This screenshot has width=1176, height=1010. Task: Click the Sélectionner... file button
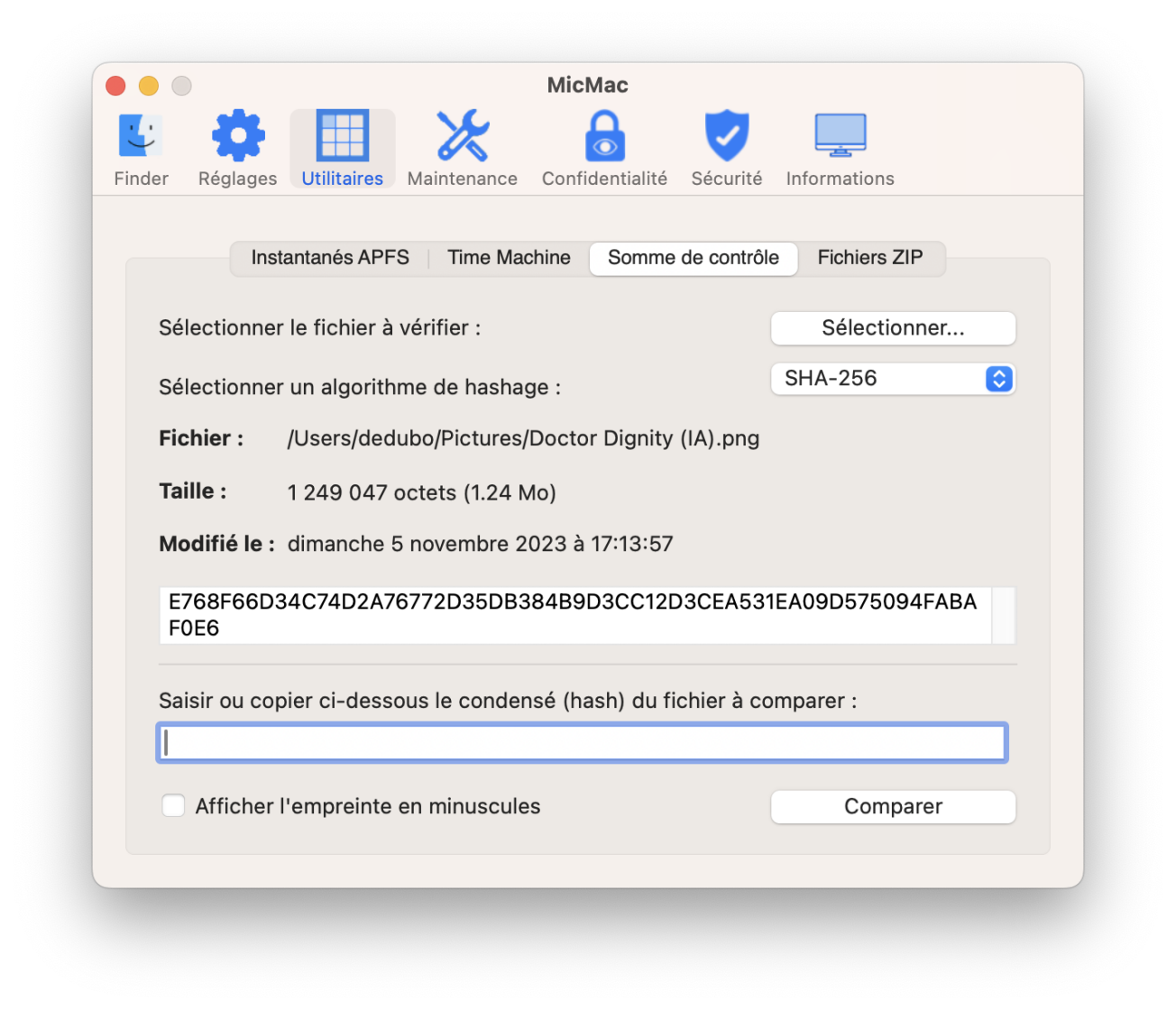(893, 328)
